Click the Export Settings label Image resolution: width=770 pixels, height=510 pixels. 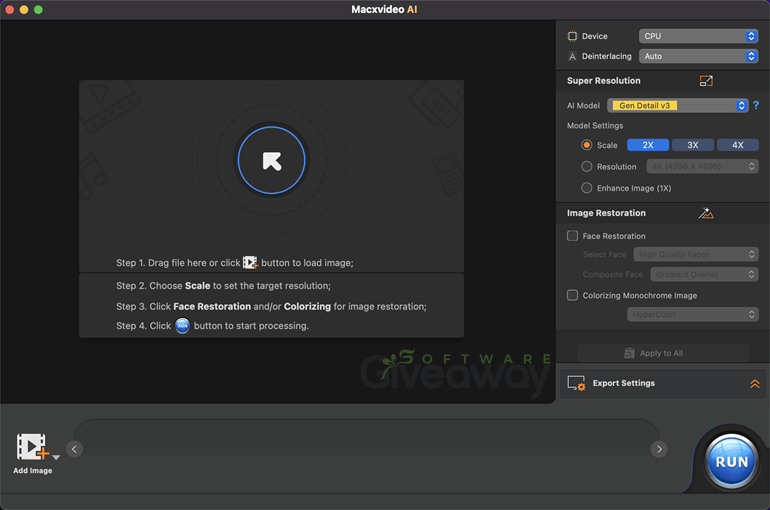(624, 383)
